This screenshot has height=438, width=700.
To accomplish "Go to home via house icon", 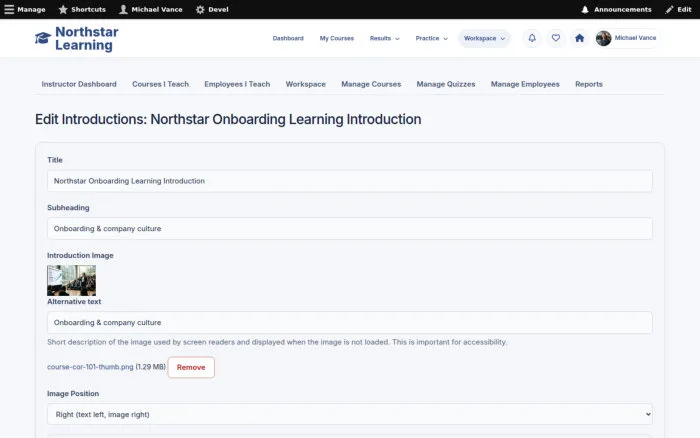I will (579, 38).
